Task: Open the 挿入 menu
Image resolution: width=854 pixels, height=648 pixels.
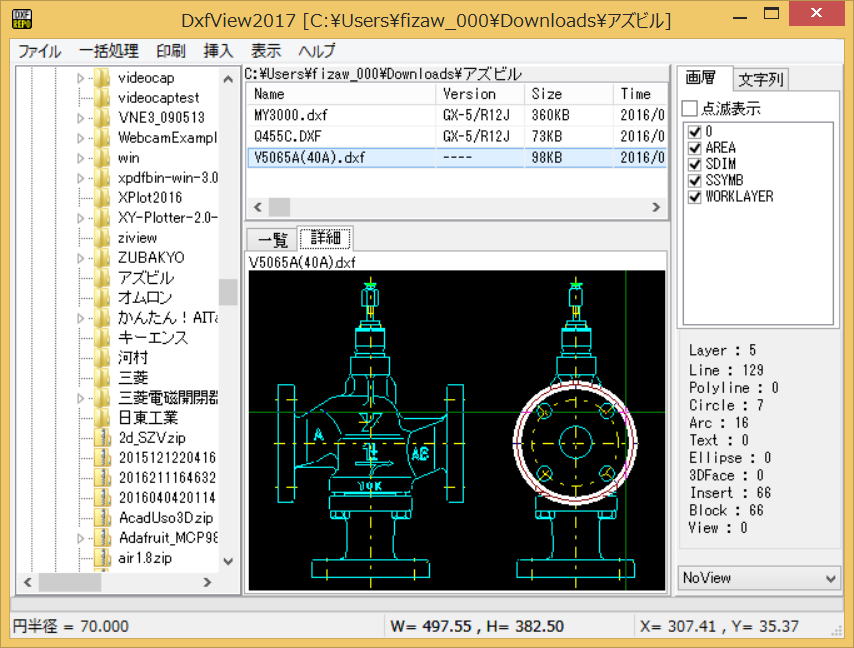Action: 218,51
